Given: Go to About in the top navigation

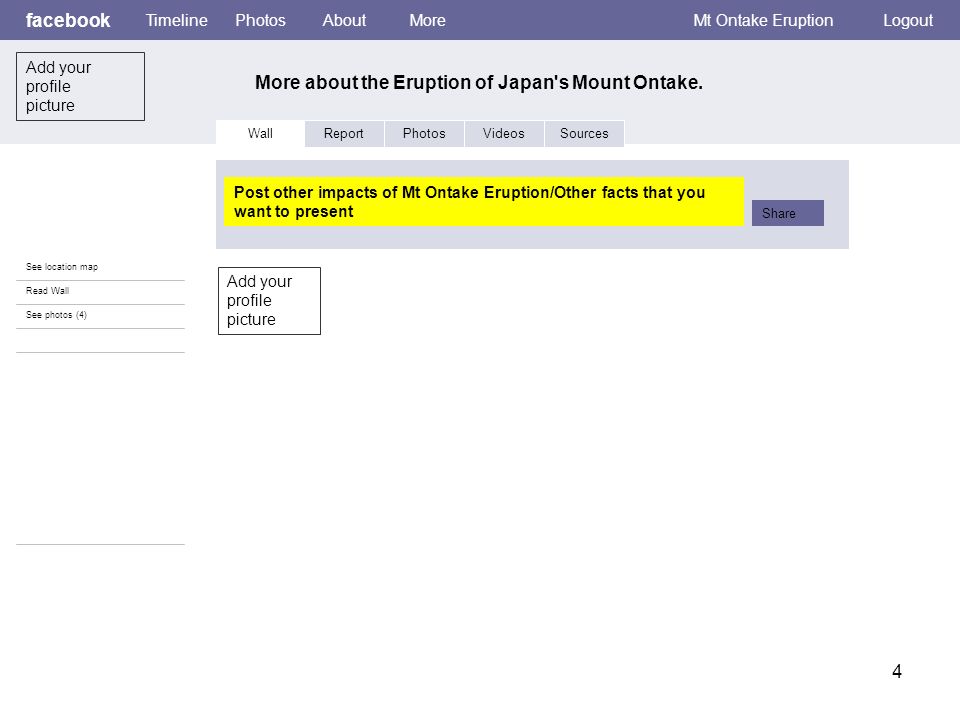Looking at the screenshot, I should [344, 20].
